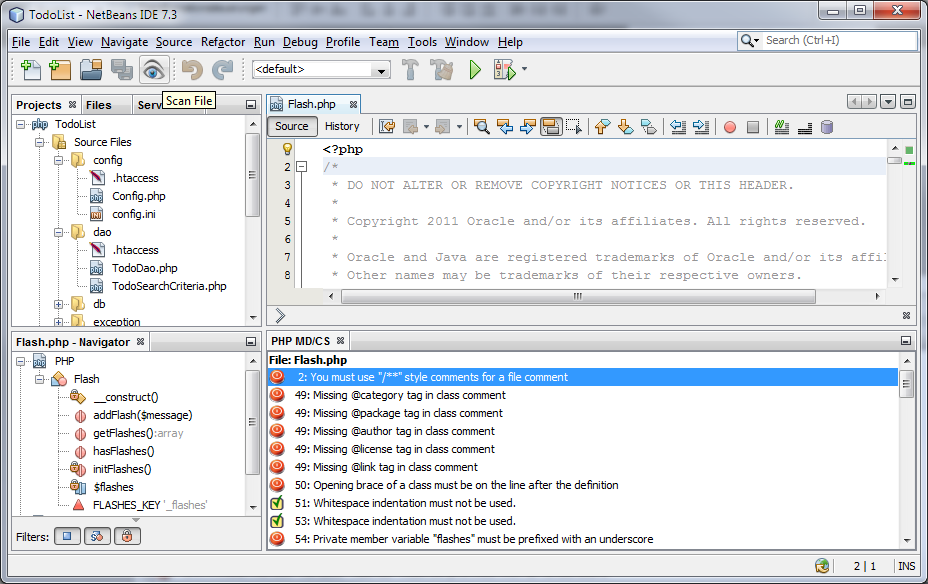Click the New Project toolbar icon
This screenshot has height=584, width=928.
click(60, 70)
